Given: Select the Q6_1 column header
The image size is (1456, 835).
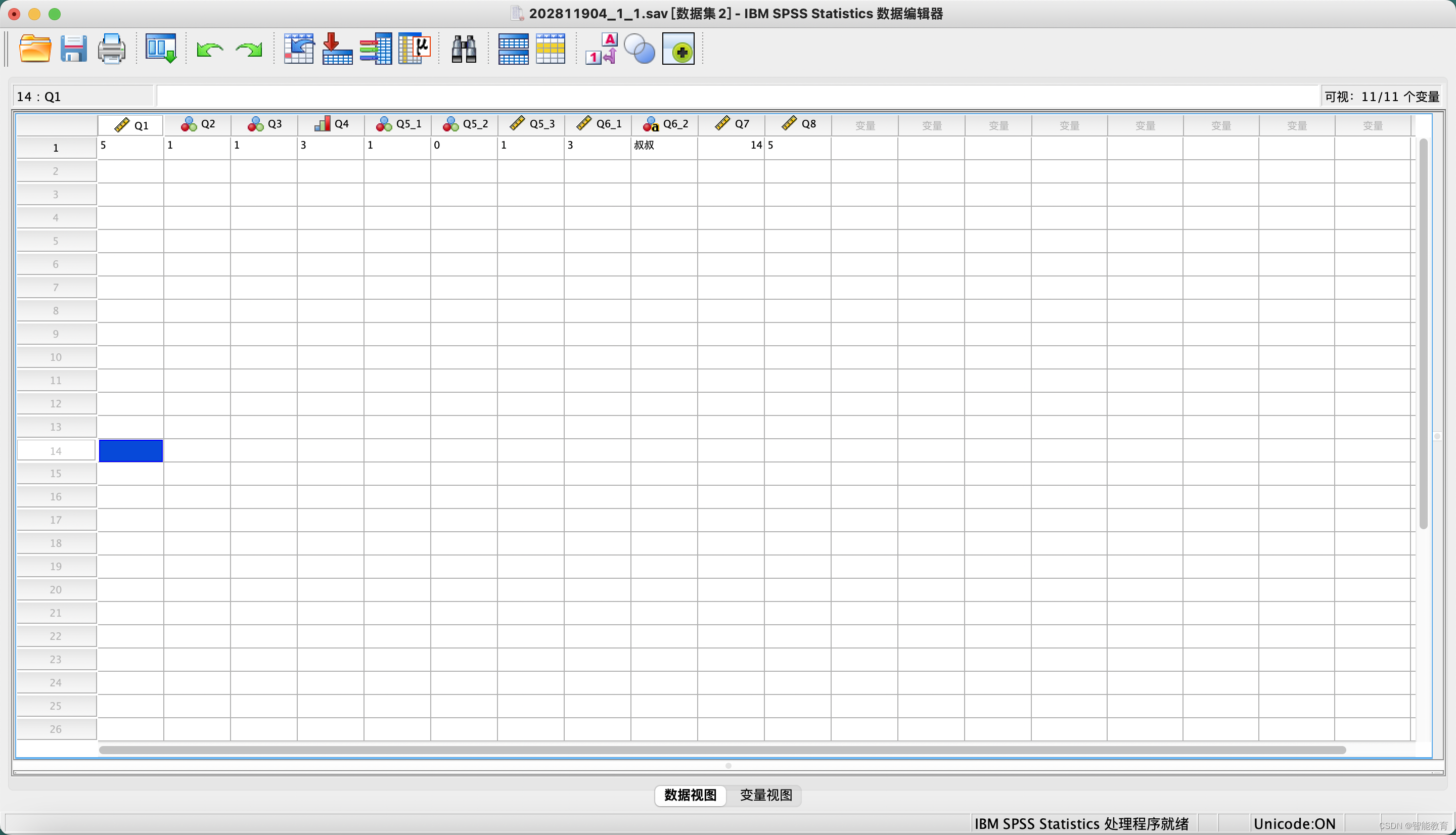Looking at the screenshot, I should [598, 124].
